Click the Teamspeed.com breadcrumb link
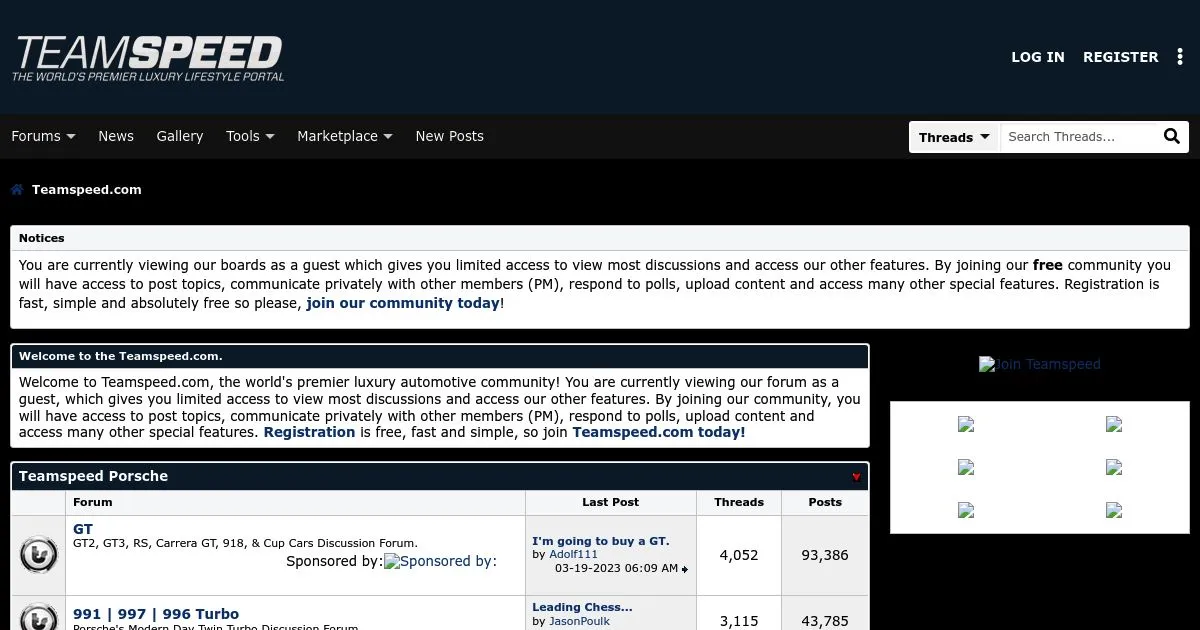 coord(87,190)
